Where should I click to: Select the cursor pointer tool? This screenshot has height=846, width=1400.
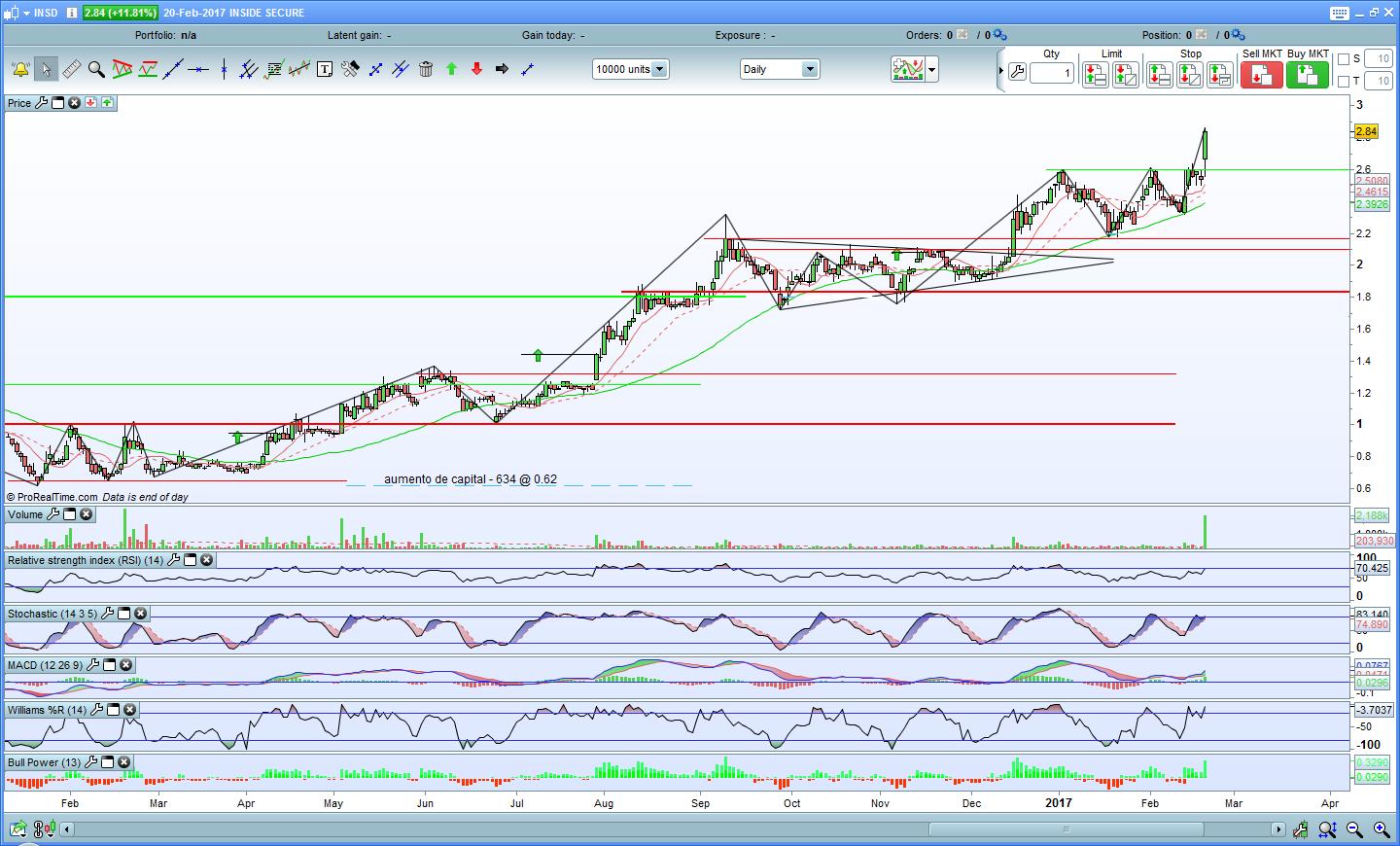point(45,69)
